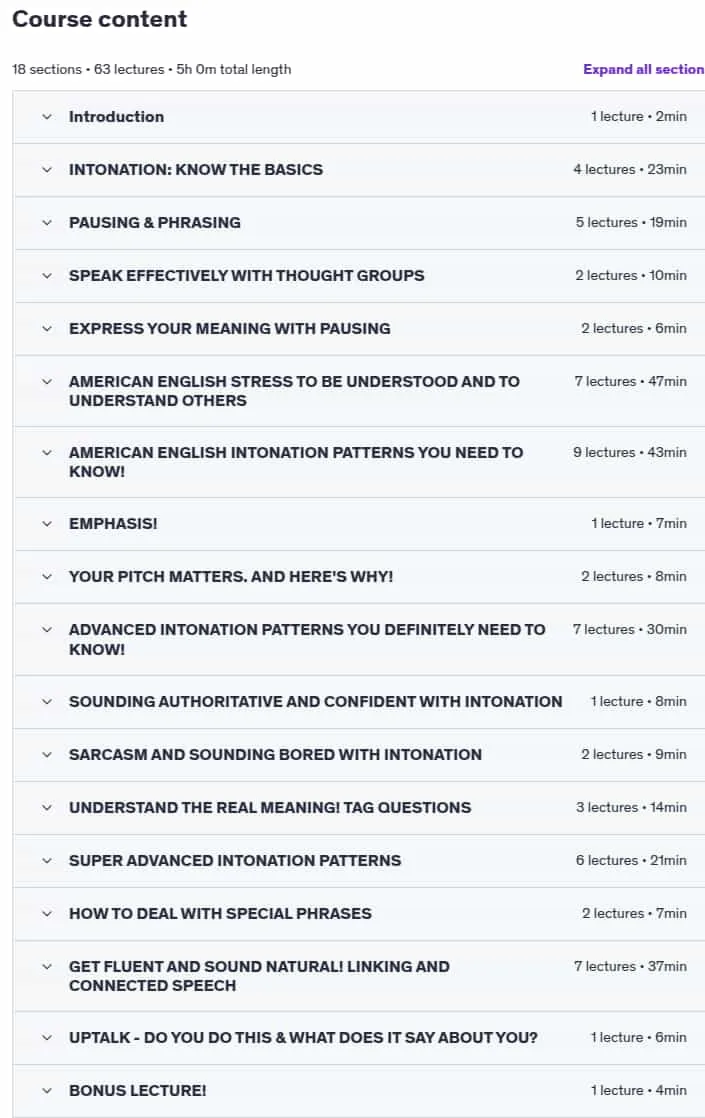Screen dimensions: 705x1118
Task: Select UNDERSTAND THE REAL MEANING! TAG QUESTIONS
Action: [x=270, y=808]
